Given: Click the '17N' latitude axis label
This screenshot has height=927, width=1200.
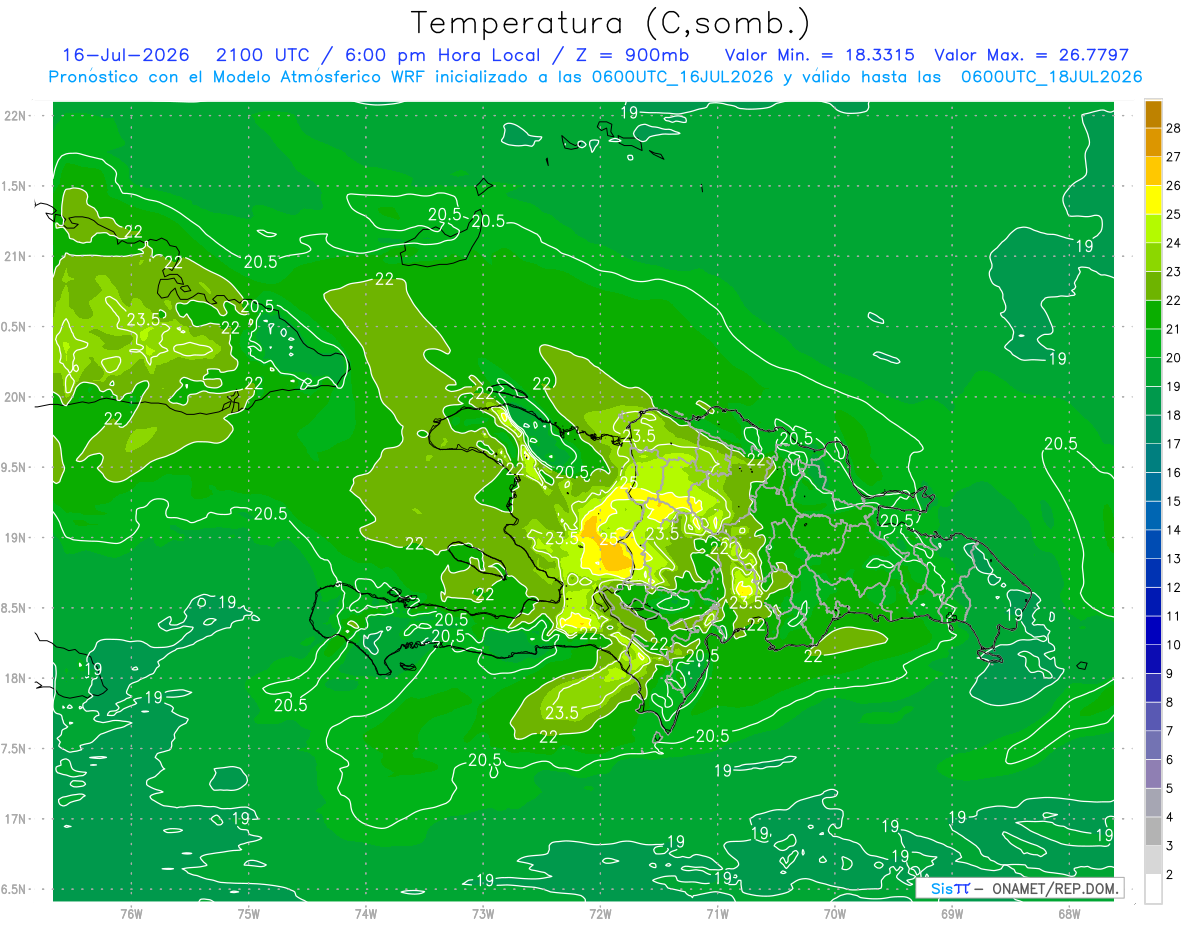Looking at the screenshot, I should pyautogui.click(x=14, y=819).
